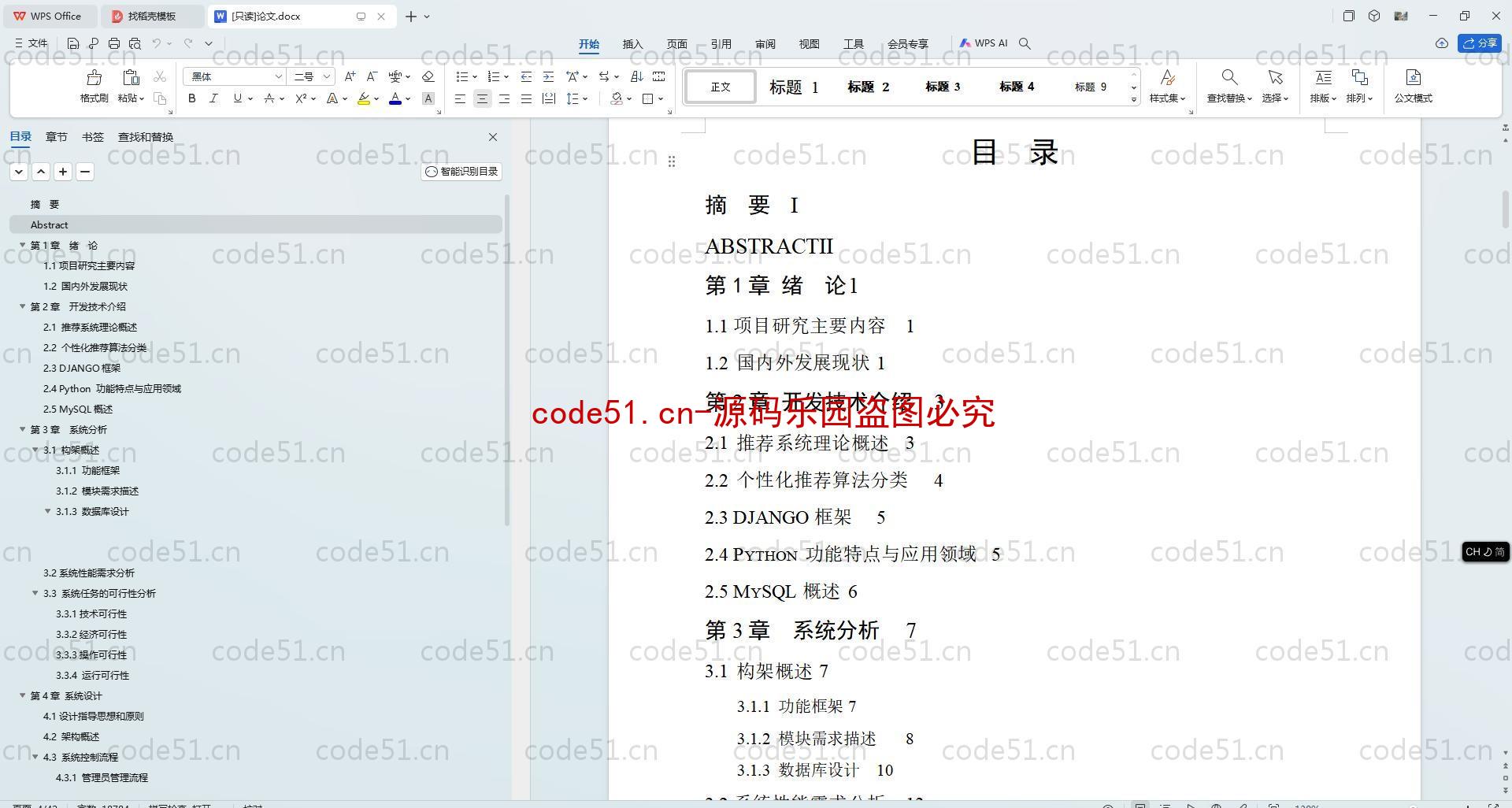This screenshot has height=808, width=1512.
Task: Toggle center alignment
Action: [482, 98]
